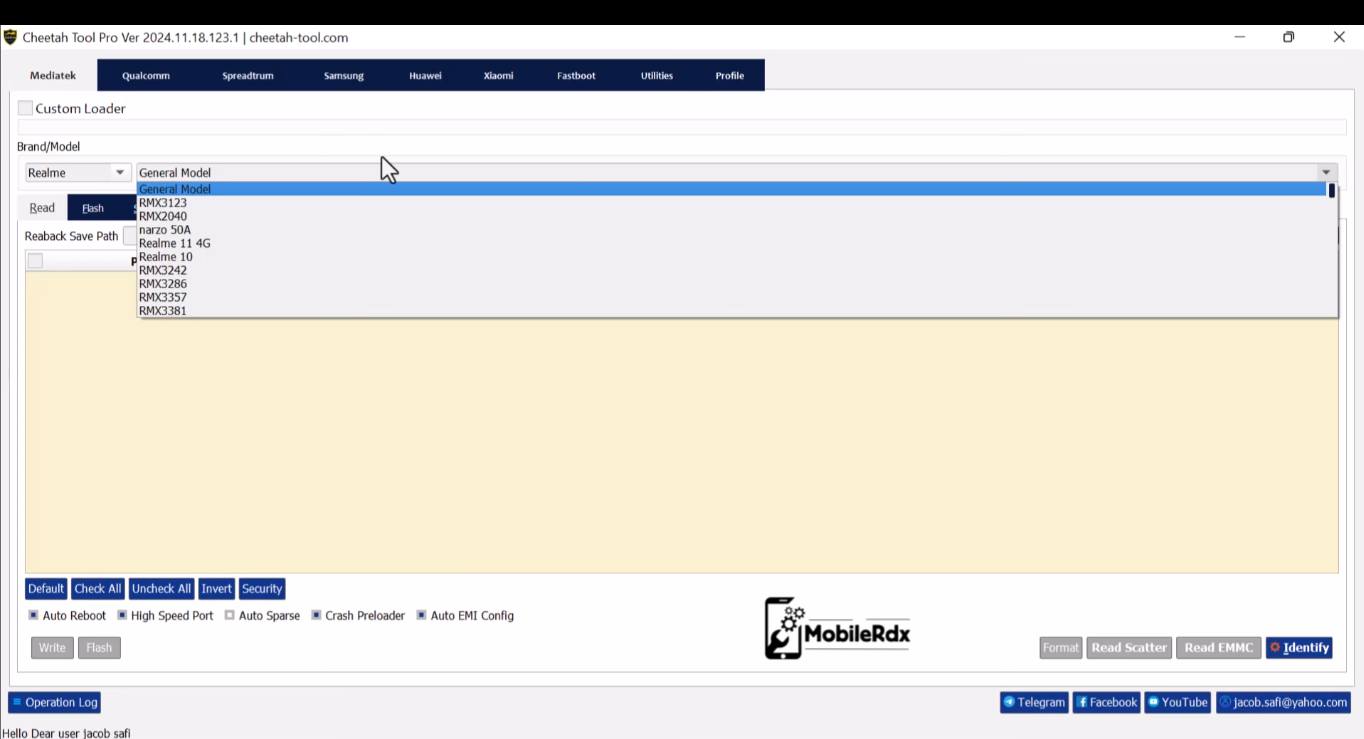Viewport: 1364px width, 739px height.
Task: Click the Security button
Action: coord(262,588)
